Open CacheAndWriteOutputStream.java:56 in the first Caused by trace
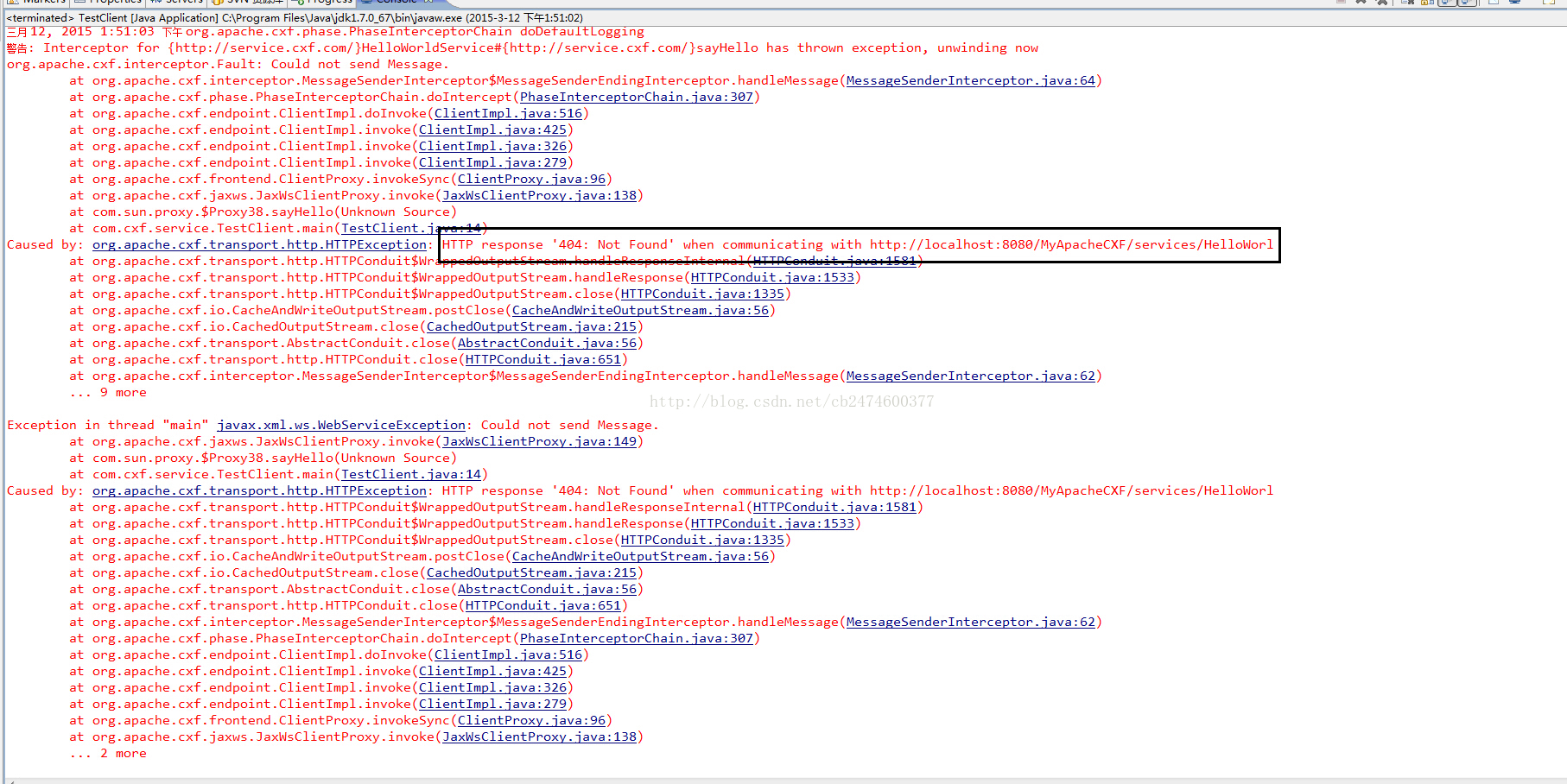The width and height of the screenshot is (1567, 784). (640, 310)
